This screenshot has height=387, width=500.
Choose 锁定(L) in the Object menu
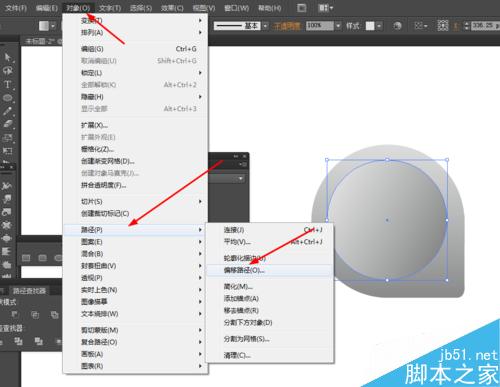(x=136, y=73)
